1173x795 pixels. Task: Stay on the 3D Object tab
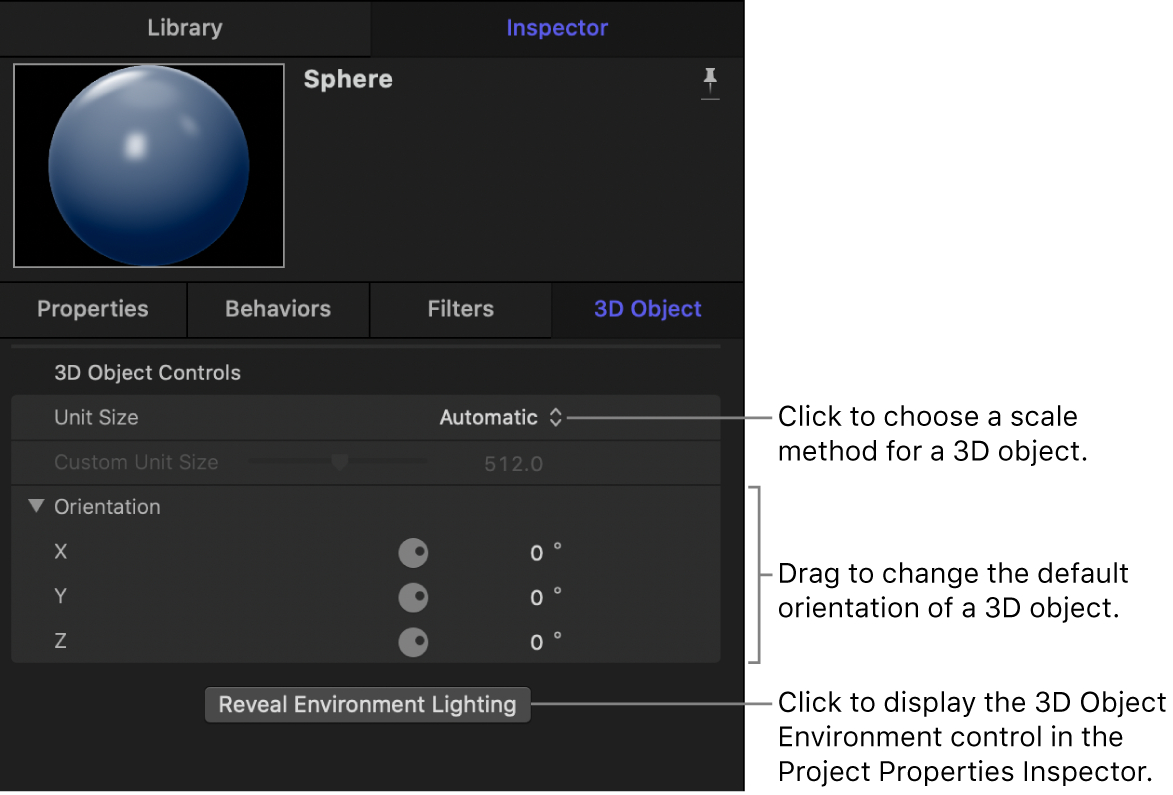647,309
